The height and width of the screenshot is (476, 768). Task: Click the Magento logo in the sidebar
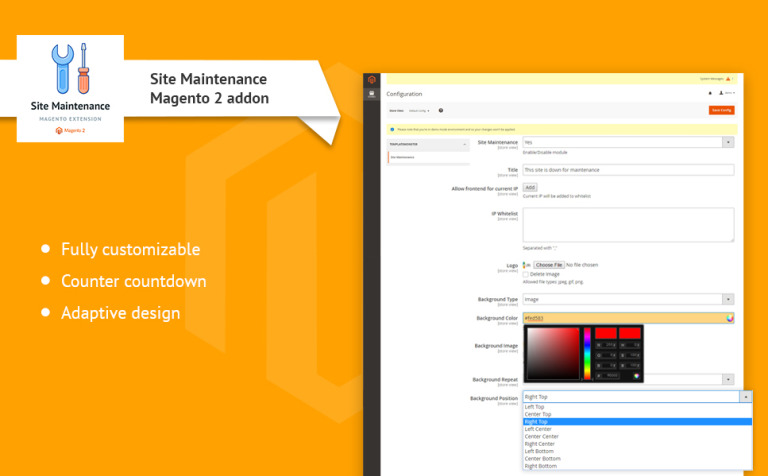[x=372, y=79]
